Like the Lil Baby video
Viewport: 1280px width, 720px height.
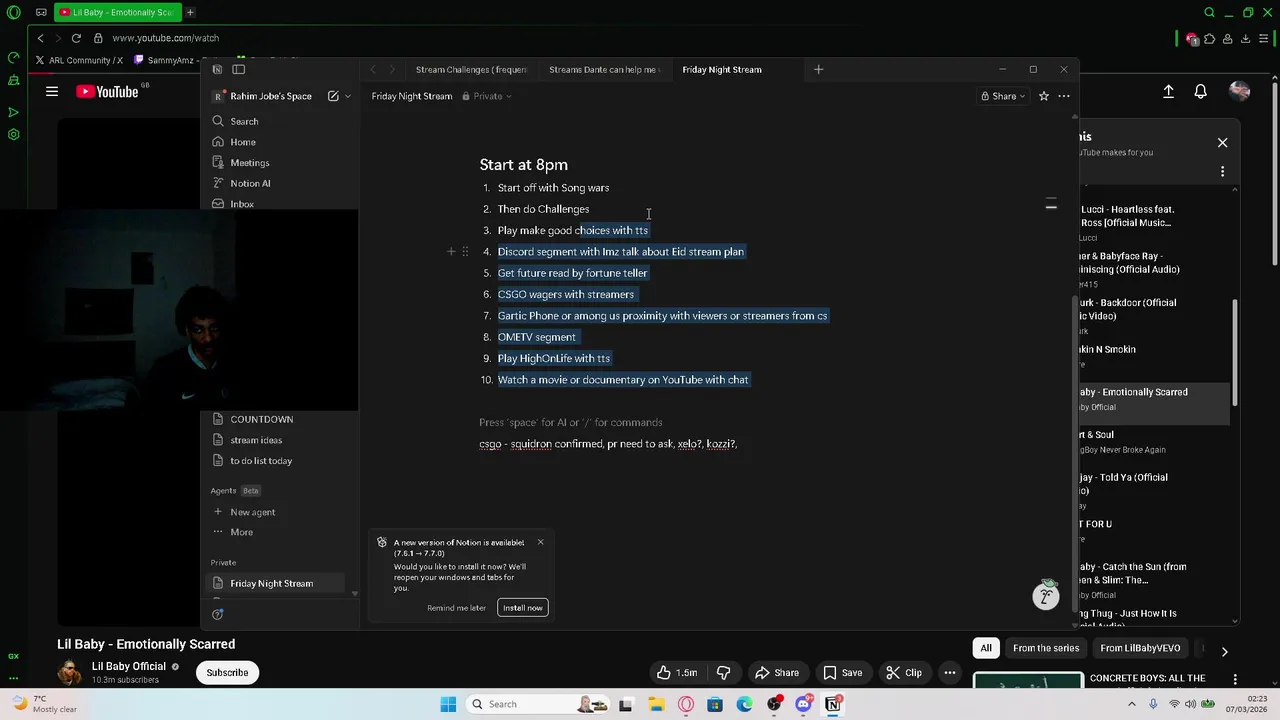[677, 673]
